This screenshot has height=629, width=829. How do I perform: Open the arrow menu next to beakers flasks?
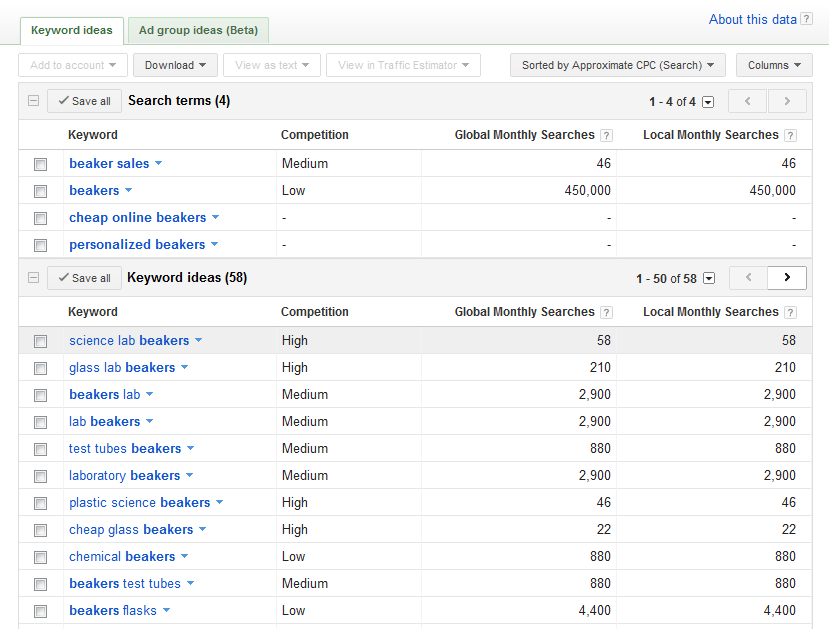(x=166, y=611)
